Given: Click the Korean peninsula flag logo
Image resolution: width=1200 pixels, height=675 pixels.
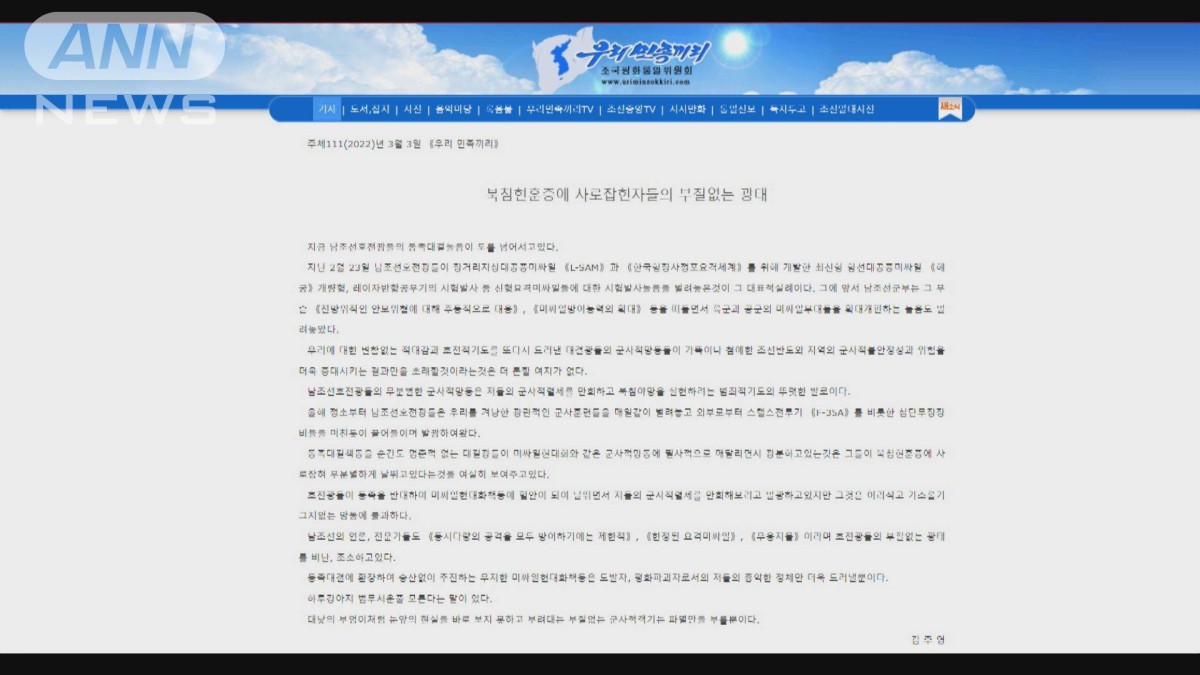Looking at the screenshot, I should point(551,62).
